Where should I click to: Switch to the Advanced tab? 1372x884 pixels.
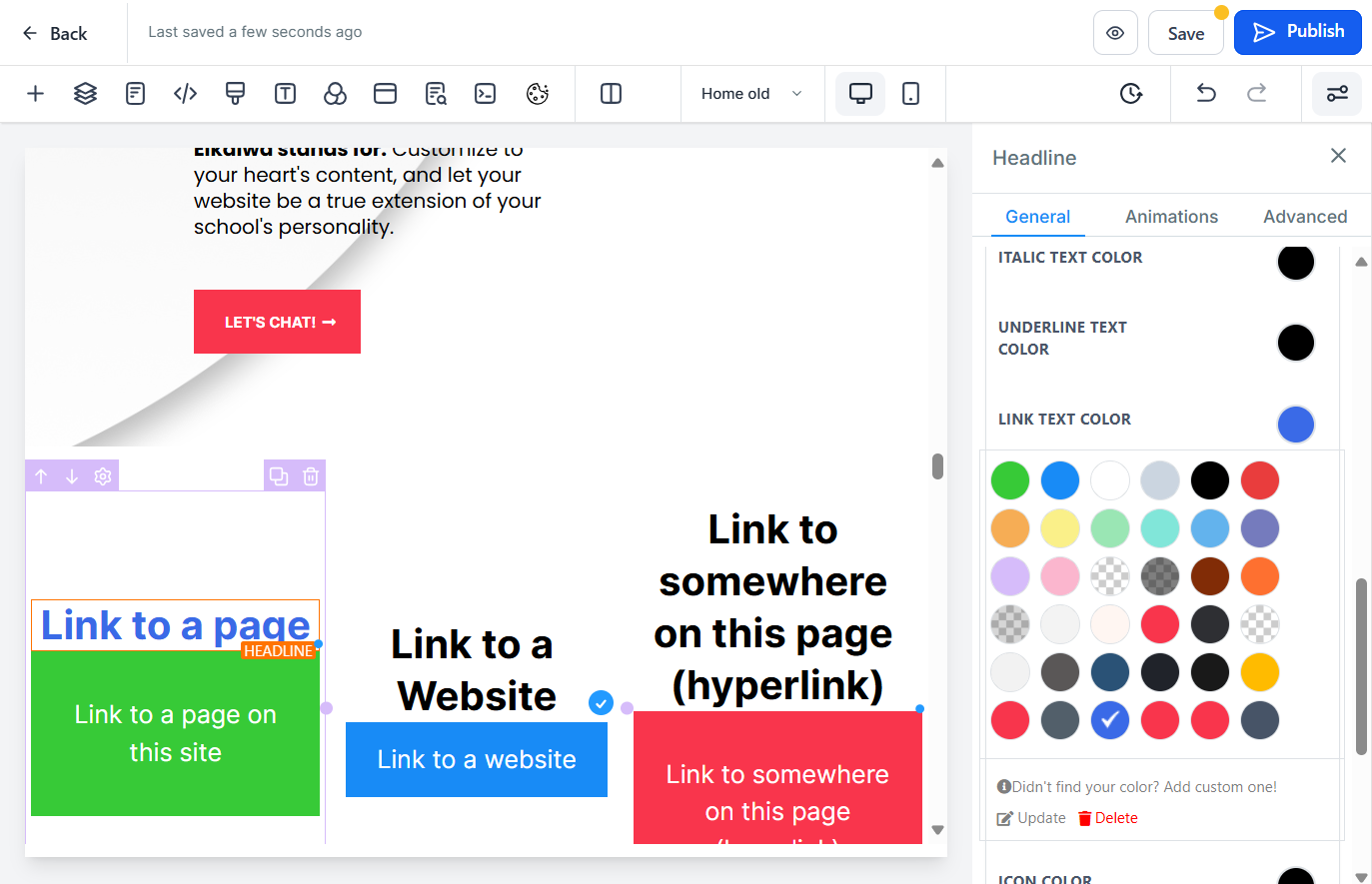coord(1305,217)
